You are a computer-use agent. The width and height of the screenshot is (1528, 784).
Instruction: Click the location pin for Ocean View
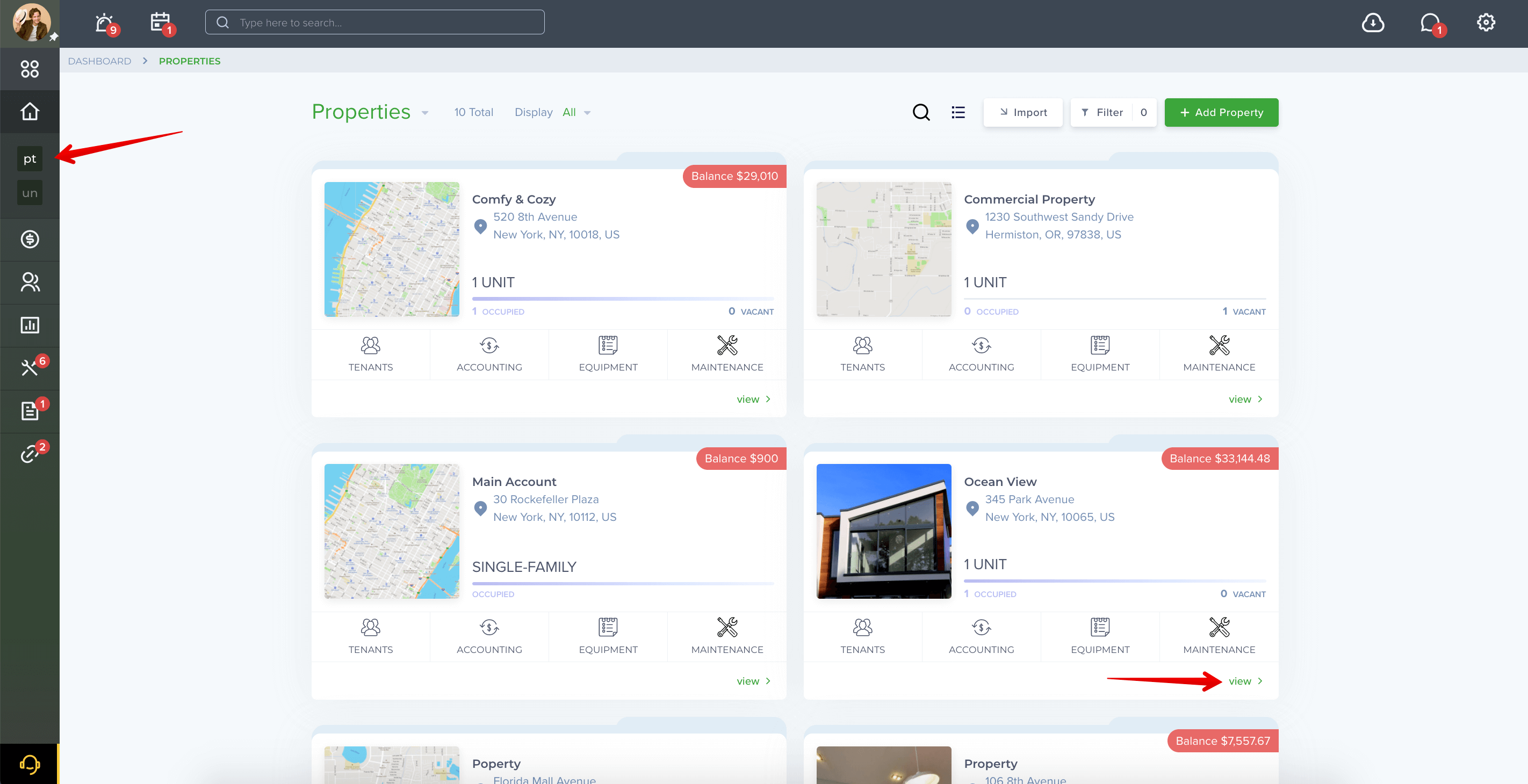[972, 508]
